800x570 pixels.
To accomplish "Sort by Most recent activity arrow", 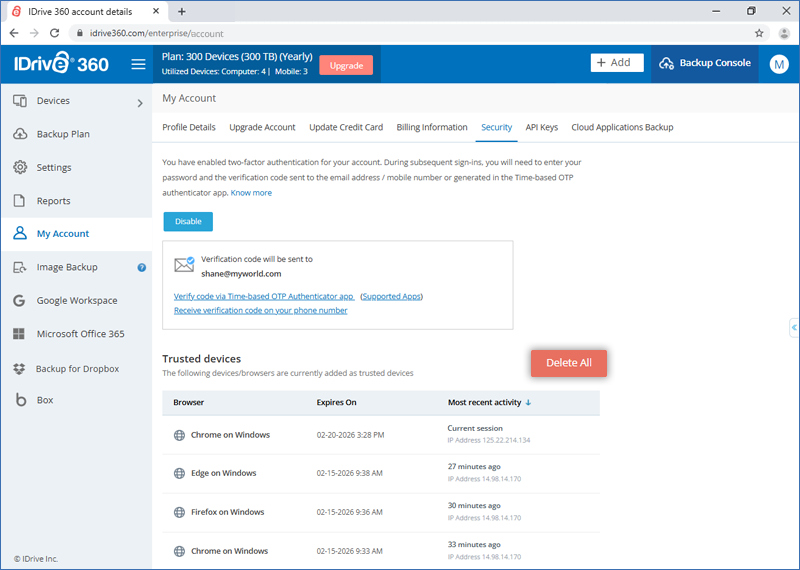I will [528, 403].
